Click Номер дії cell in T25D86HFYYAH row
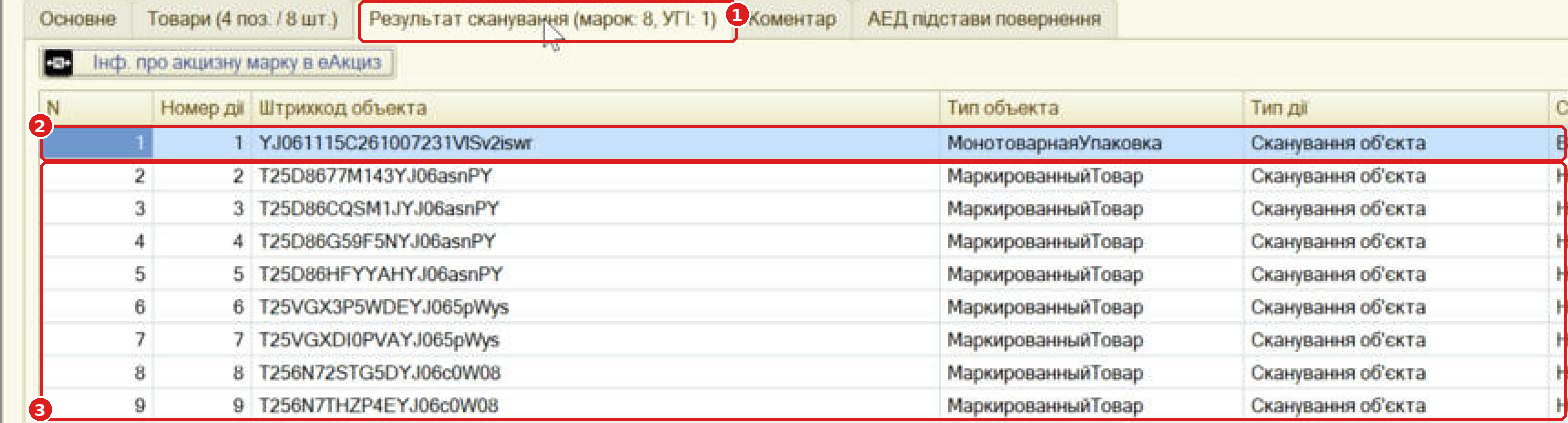The image size is (1568, 423). click(x=202, y=274)
